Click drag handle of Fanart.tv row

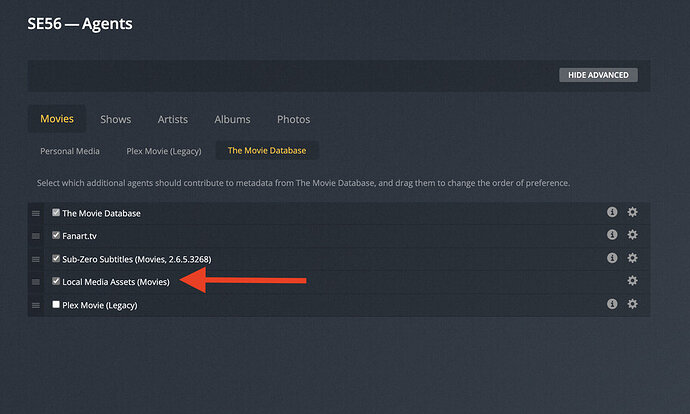[36, 236]
